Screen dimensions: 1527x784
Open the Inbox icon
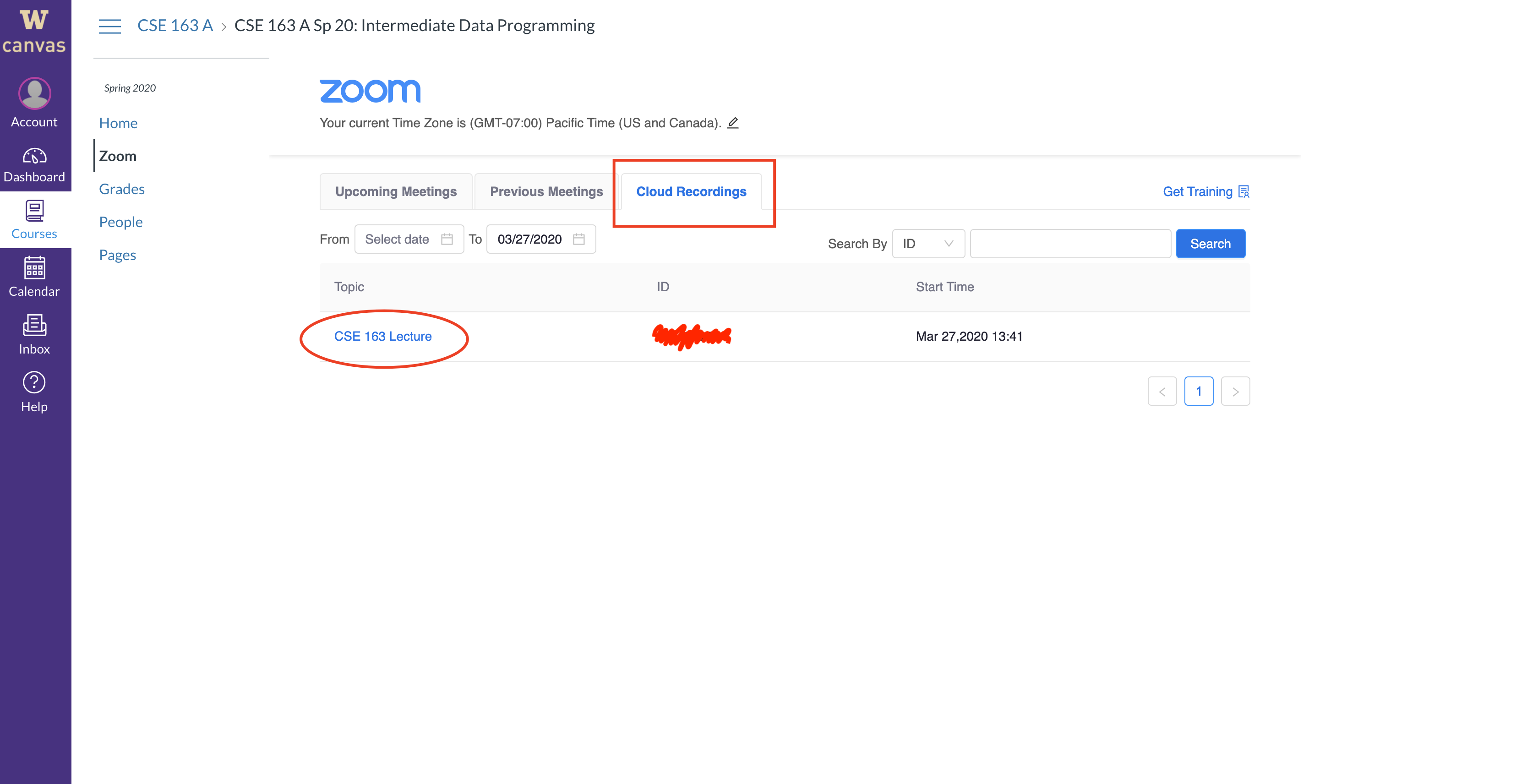click(x=34, y=325)
